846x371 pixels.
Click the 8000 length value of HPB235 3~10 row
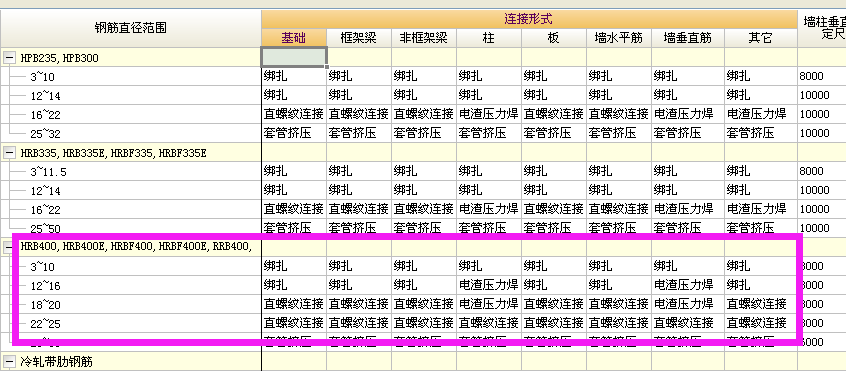[x=811, y=77]
